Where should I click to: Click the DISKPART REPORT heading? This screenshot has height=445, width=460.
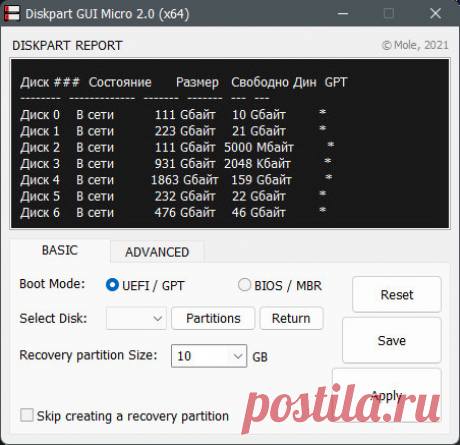point(67,45)
